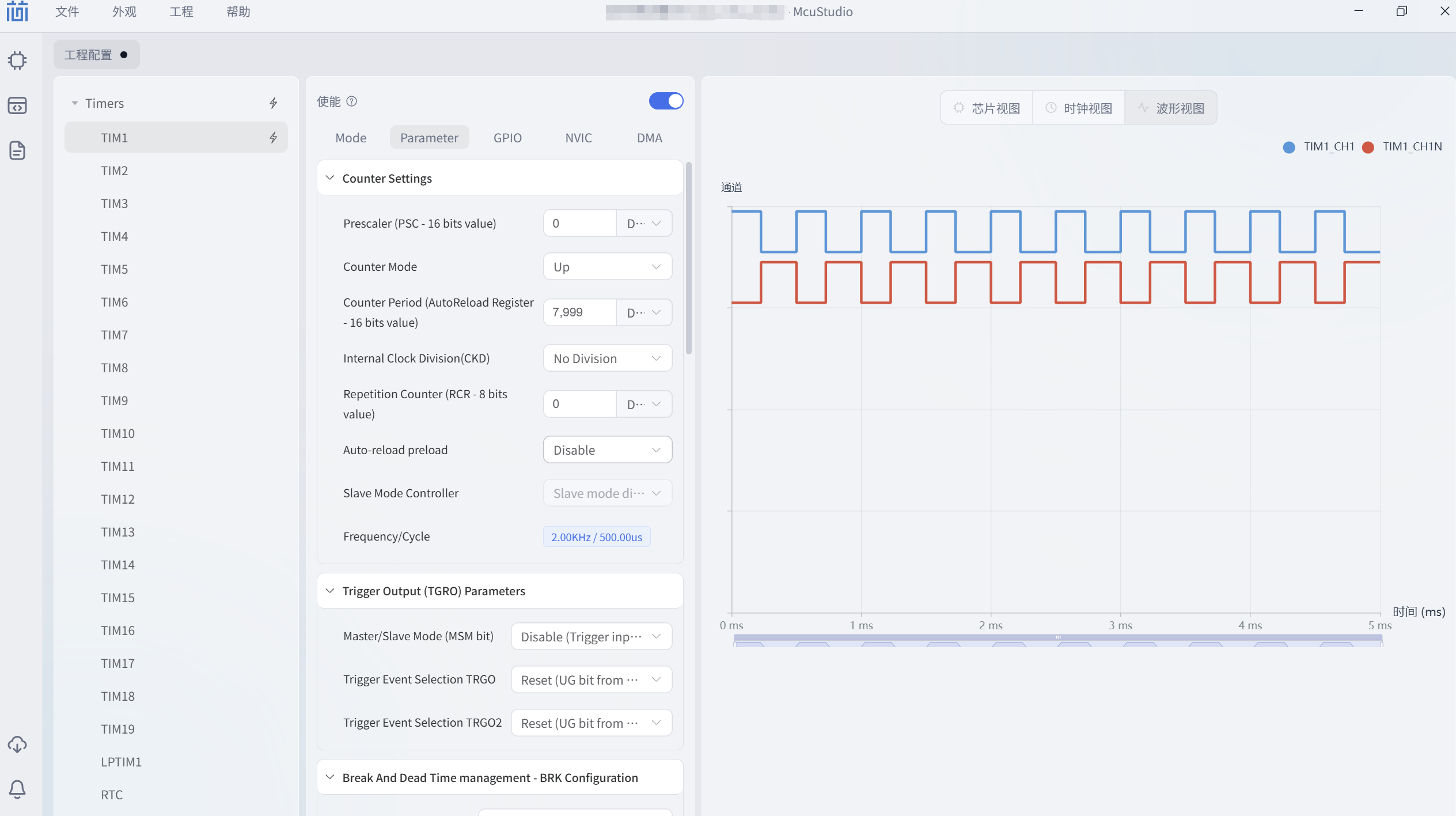This screenshot has height=816, width=1456.
Task: Open Internal Clock Division dropdown
Action: point(608,358)
